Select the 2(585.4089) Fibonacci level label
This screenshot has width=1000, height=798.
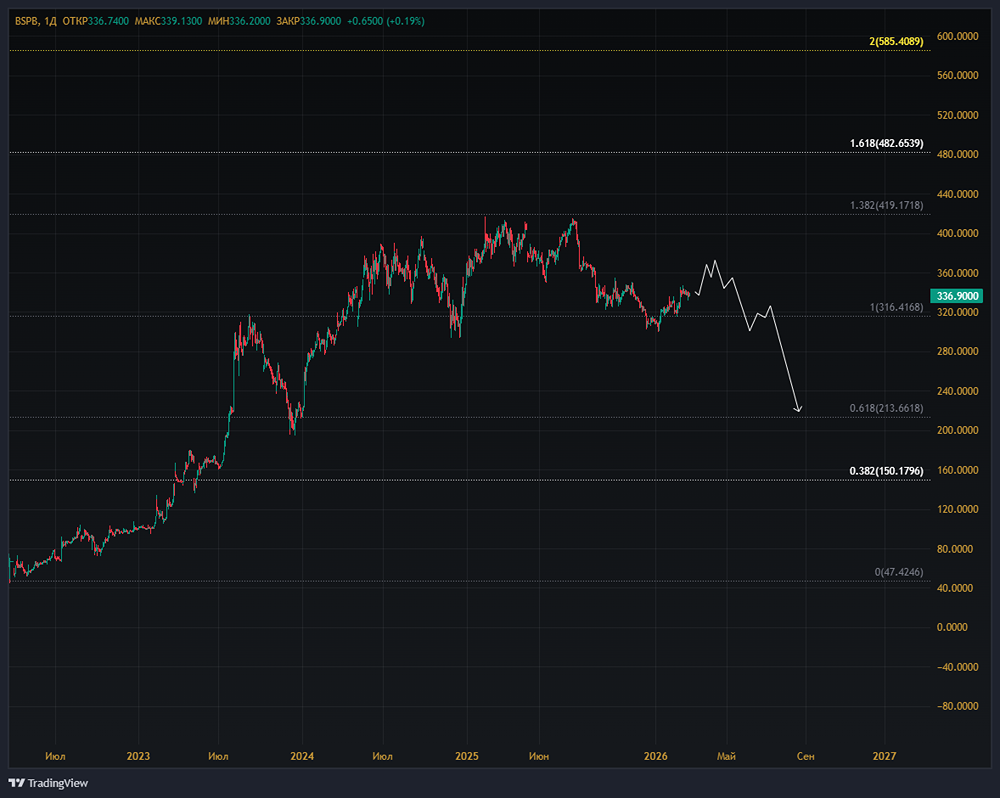click(896, 41)
